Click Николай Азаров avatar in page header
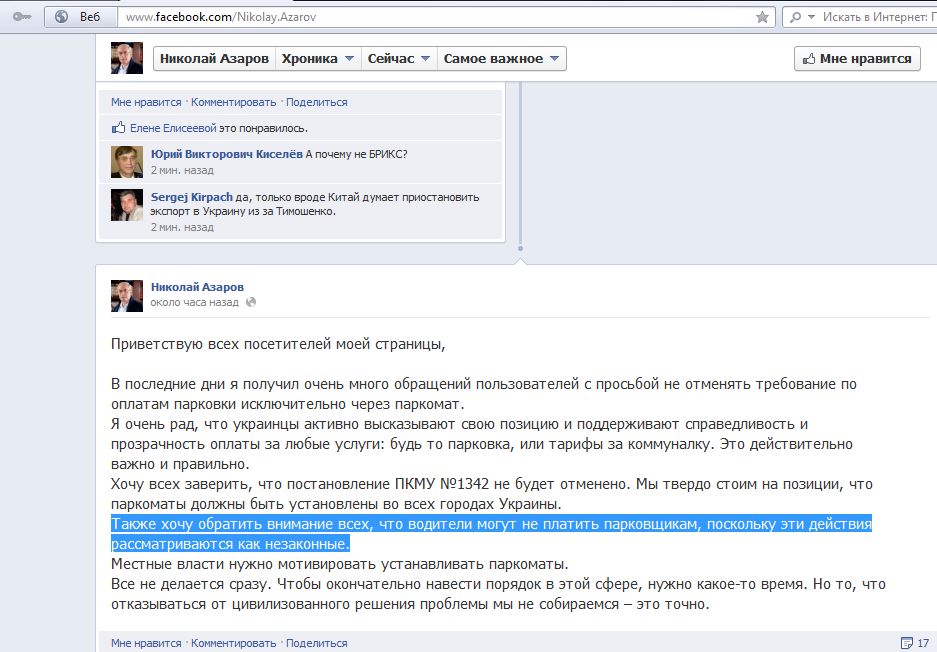The image size is (937, 652). click(127, 59)
